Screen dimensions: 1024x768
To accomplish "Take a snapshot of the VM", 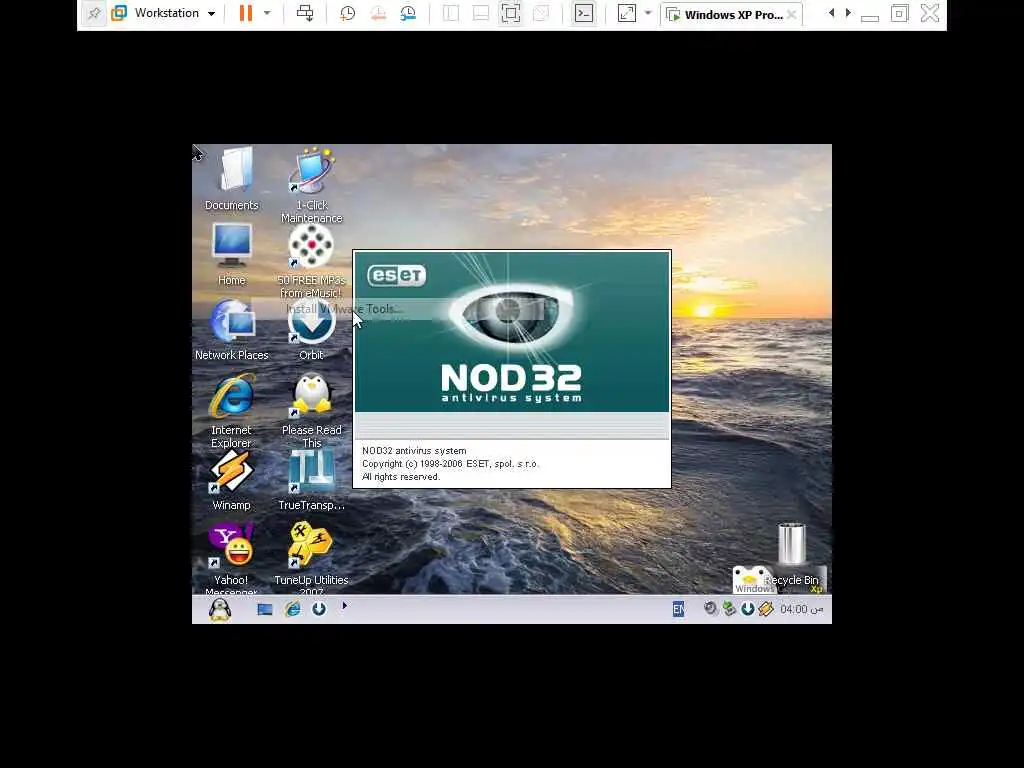I will click(347, 13).
